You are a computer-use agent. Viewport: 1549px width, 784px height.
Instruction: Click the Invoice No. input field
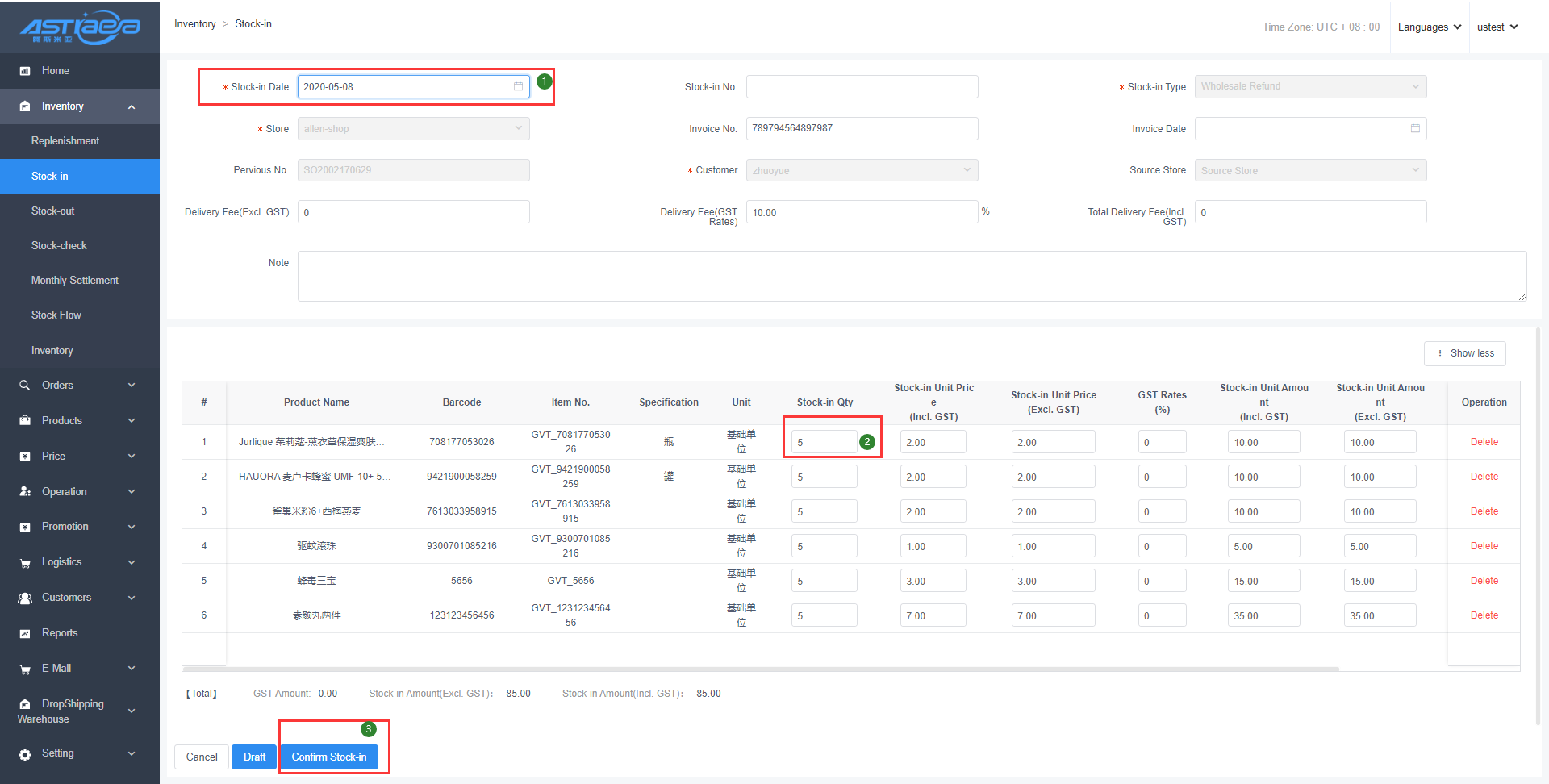click(x=862, y=128)
